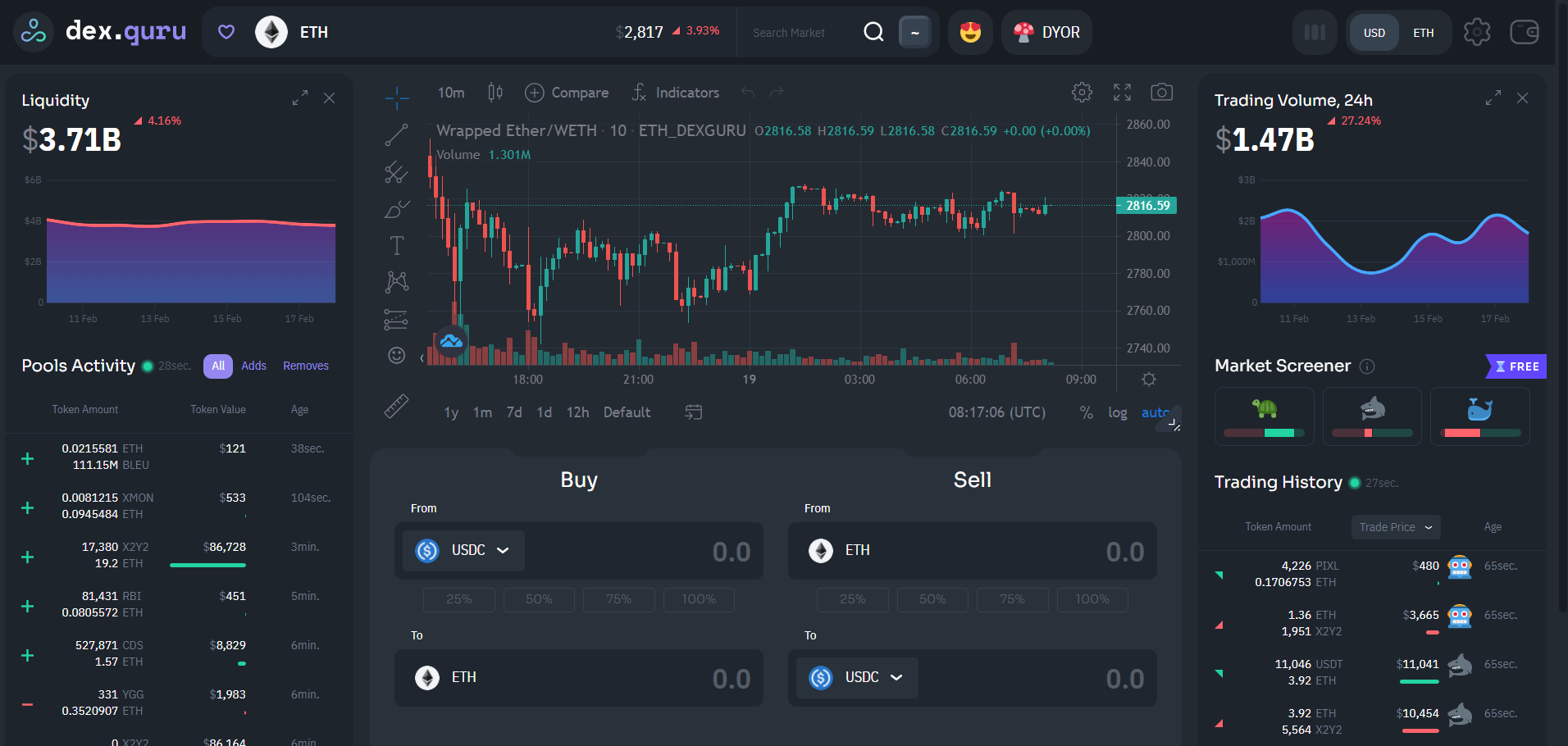Select the shark trader screener card
1568x746 pixels.
point(1372,416)
